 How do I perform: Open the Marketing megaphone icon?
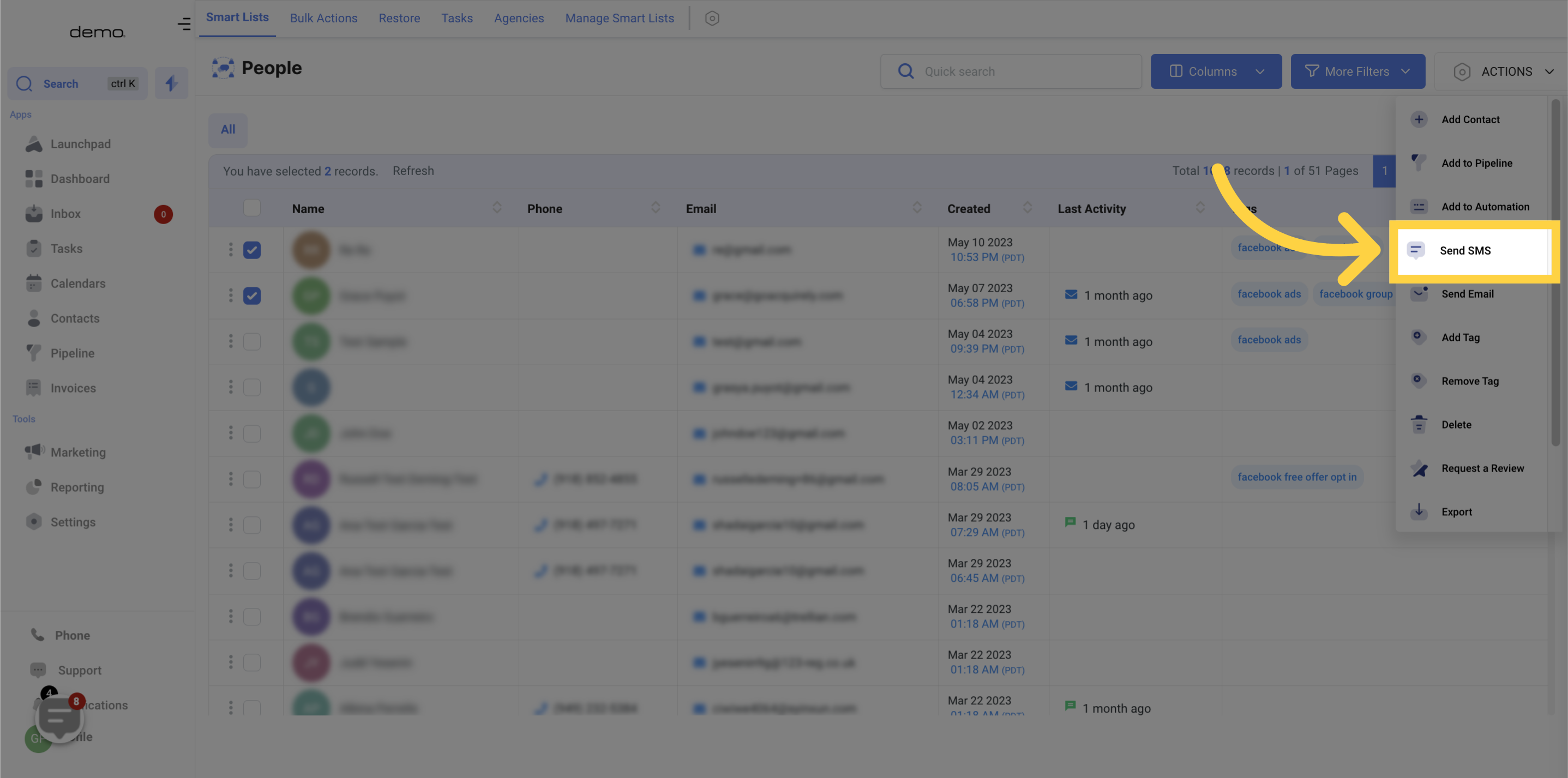point(35,451)
